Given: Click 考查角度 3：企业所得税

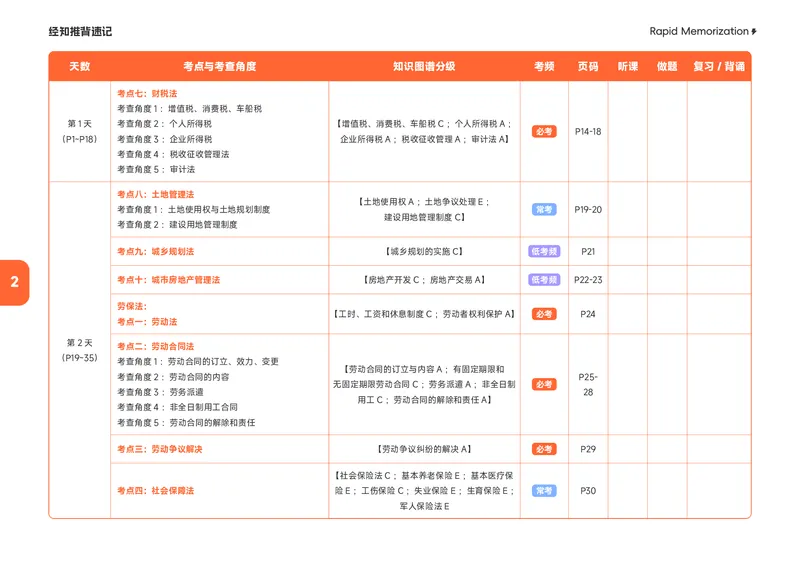Looking at the screenshot, I should click(x=164, y=139).
